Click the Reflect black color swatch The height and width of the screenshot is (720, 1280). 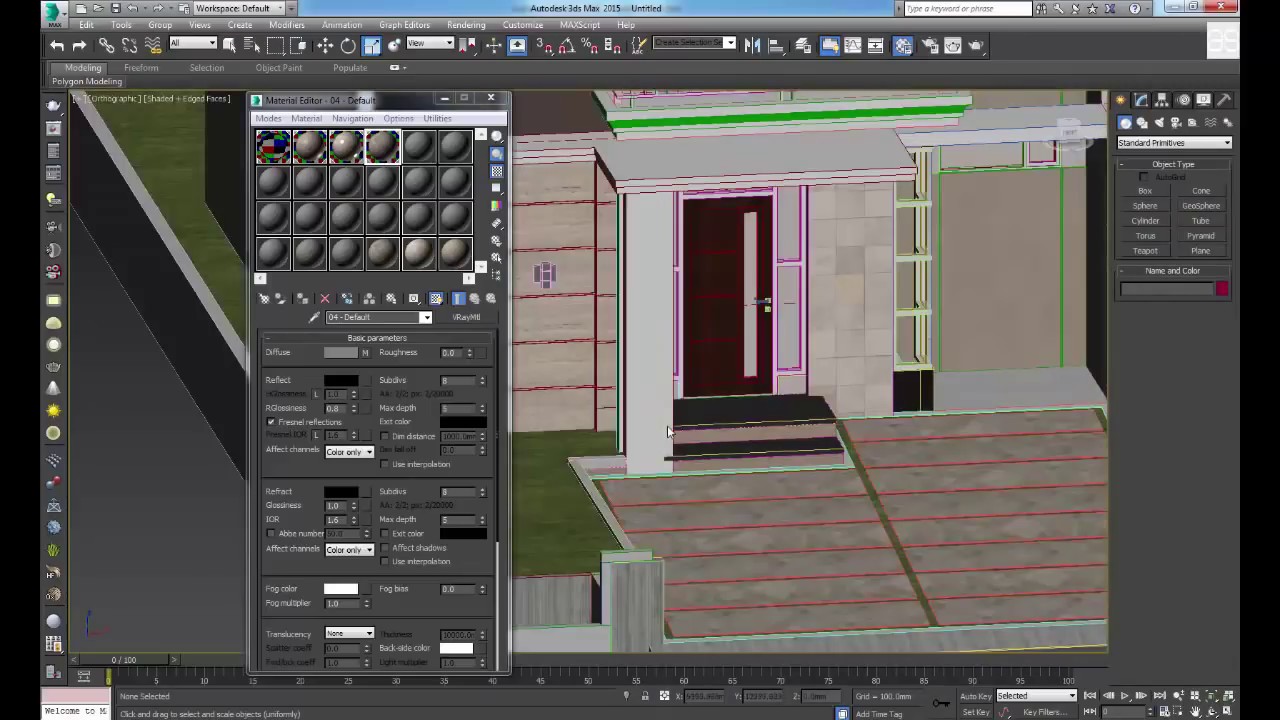(341, 381)
